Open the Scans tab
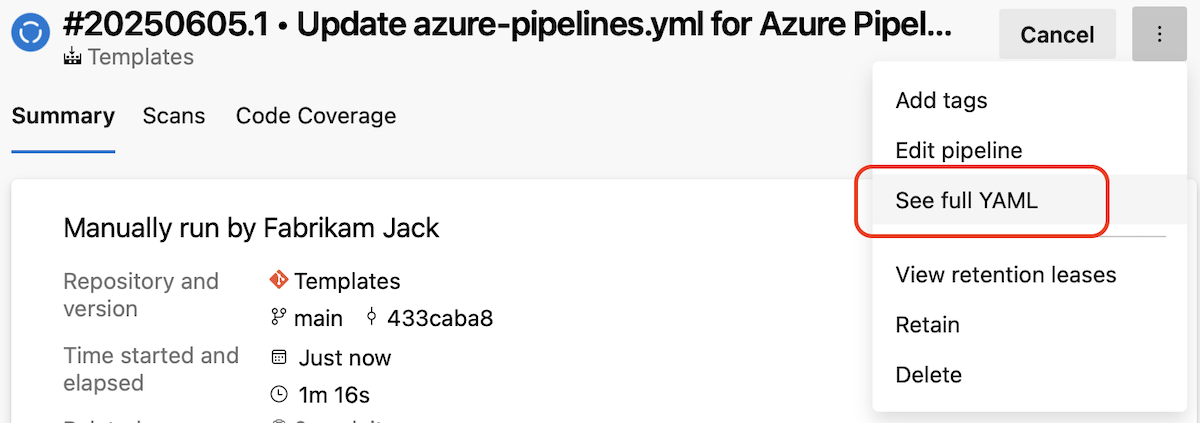 click(x=174, y=116)
